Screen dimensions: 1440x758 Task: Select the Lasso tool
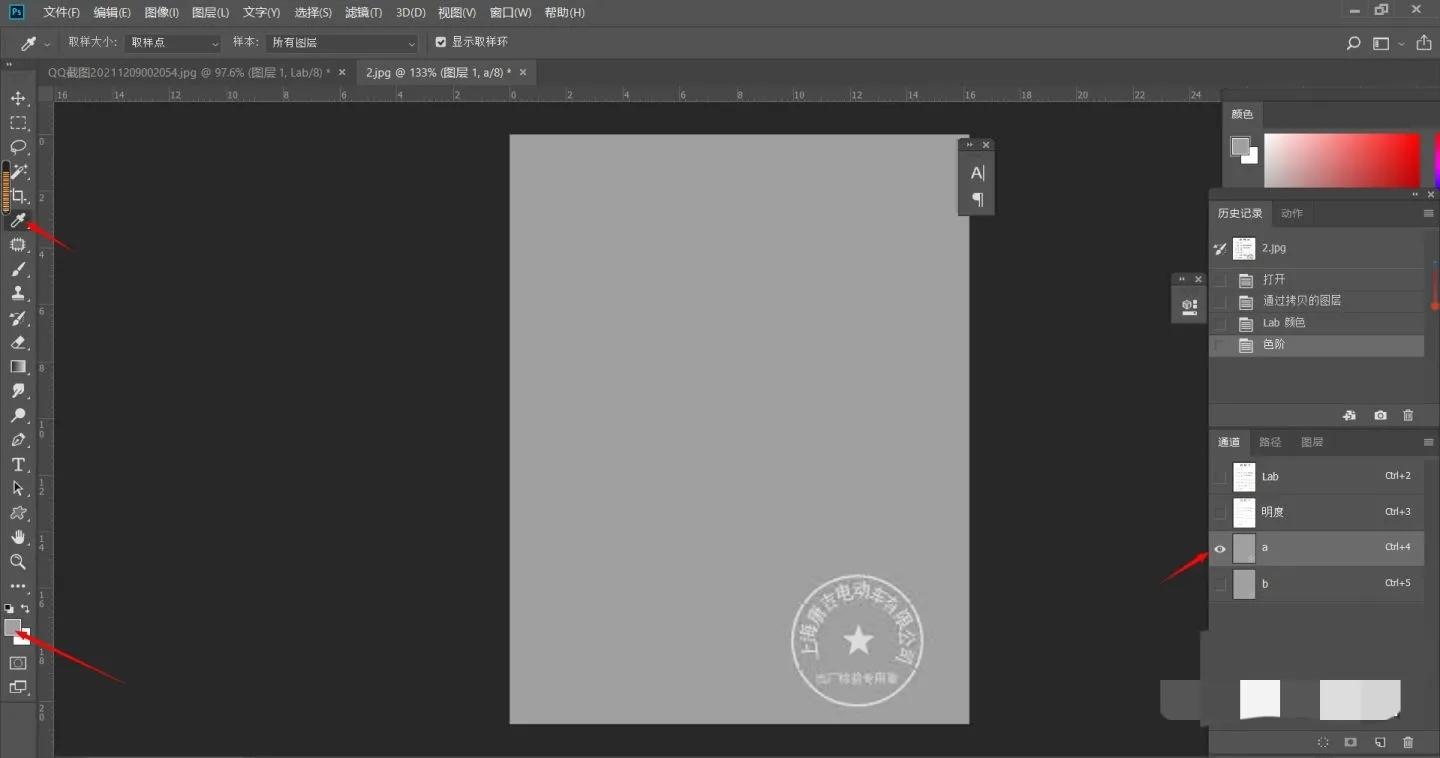coord(18,147)
